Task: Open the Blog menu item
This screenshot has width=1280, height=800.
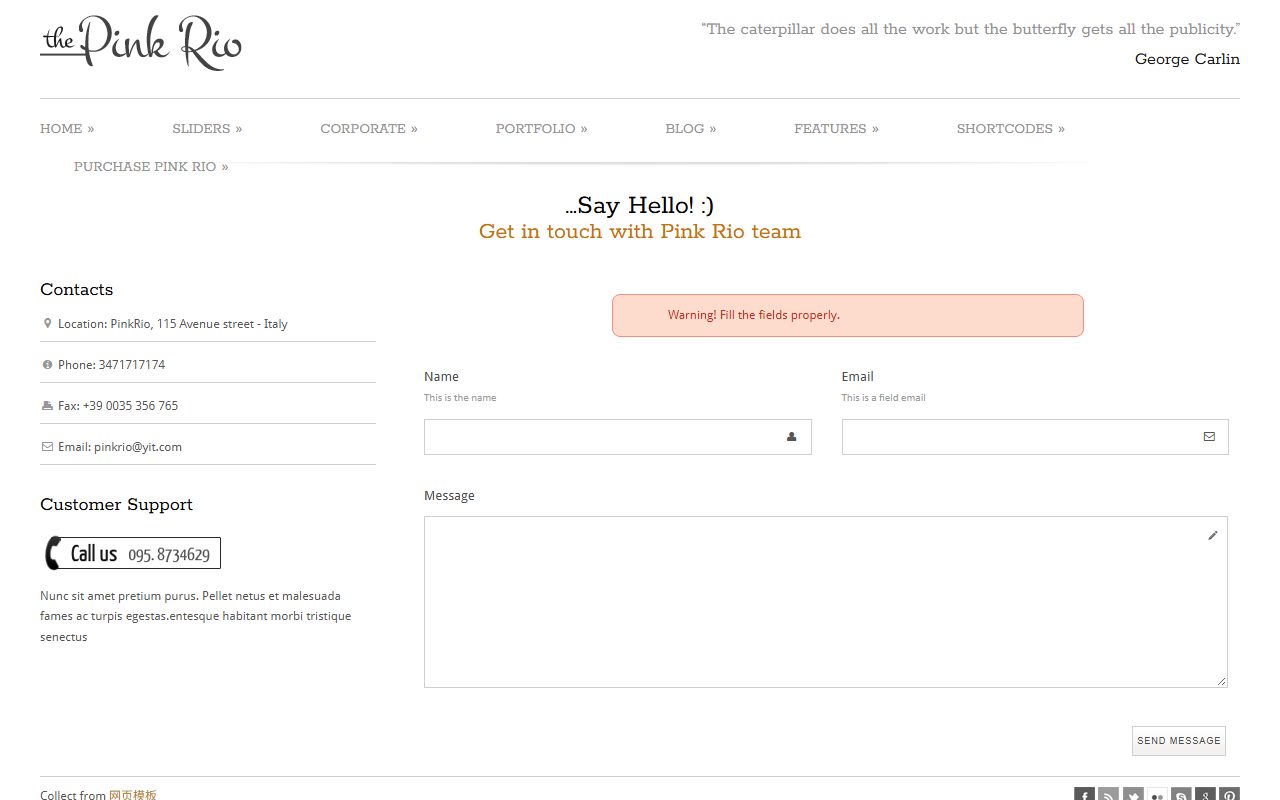Action: (691, 129)
